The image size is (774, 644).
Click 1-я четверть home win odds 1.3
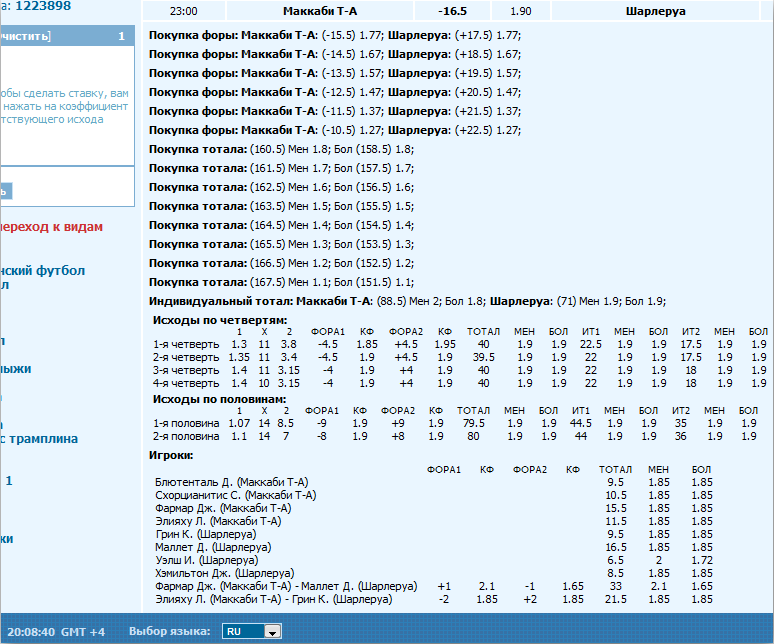[x=239, y=344]
